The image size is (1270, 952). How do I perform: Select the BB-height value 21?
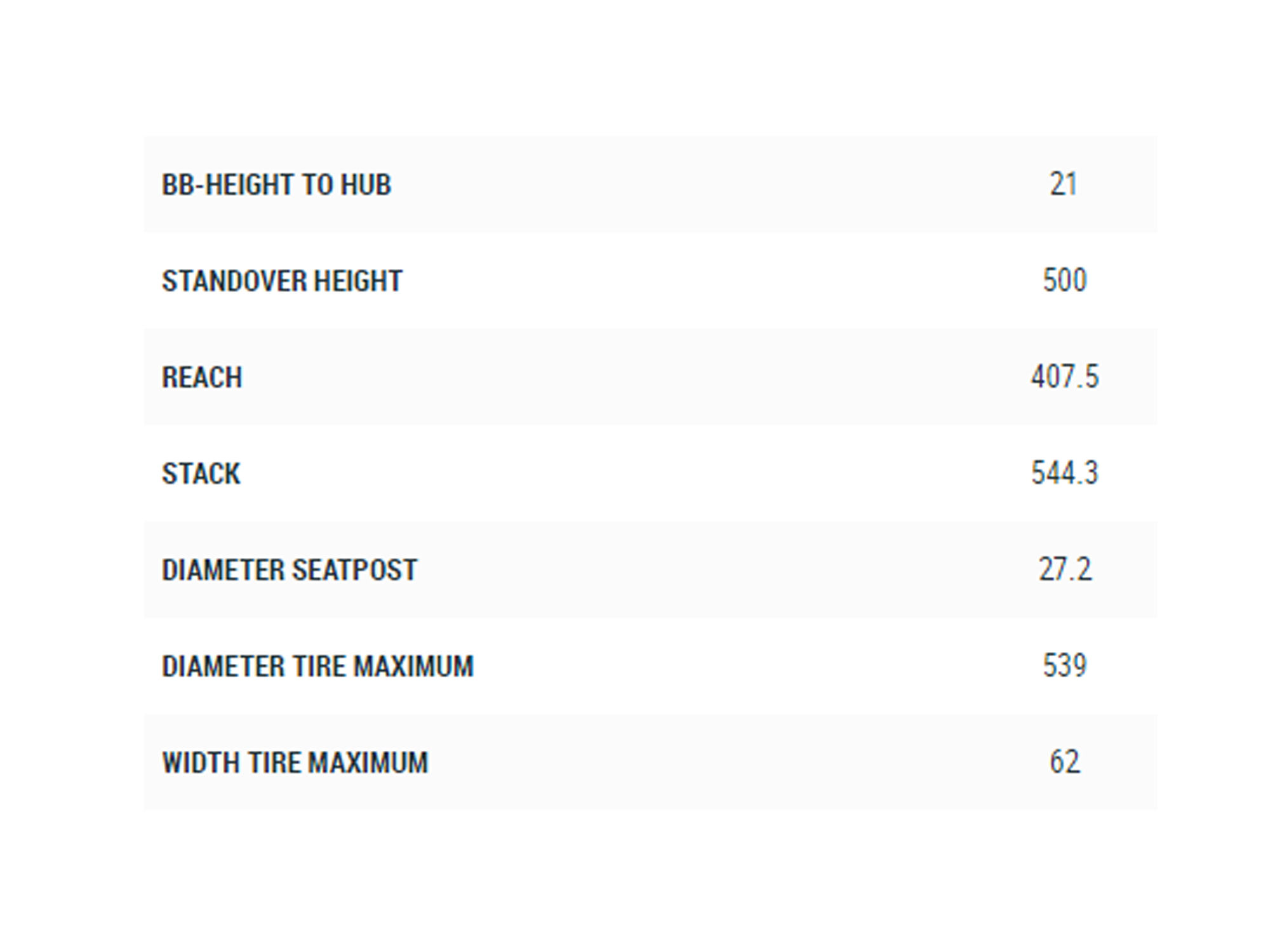[x=1064, y=185]
